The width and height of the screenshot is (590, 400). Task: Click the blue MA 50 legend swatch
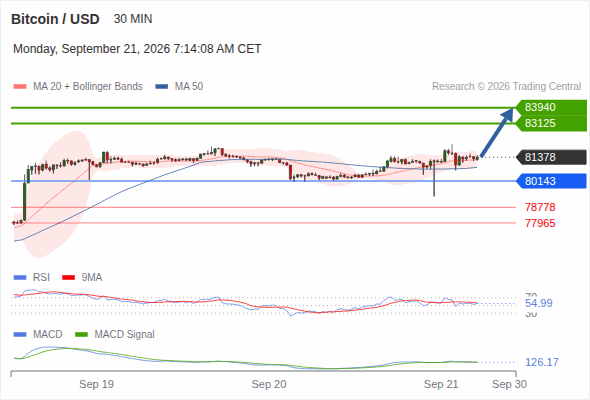pos(161,87)
